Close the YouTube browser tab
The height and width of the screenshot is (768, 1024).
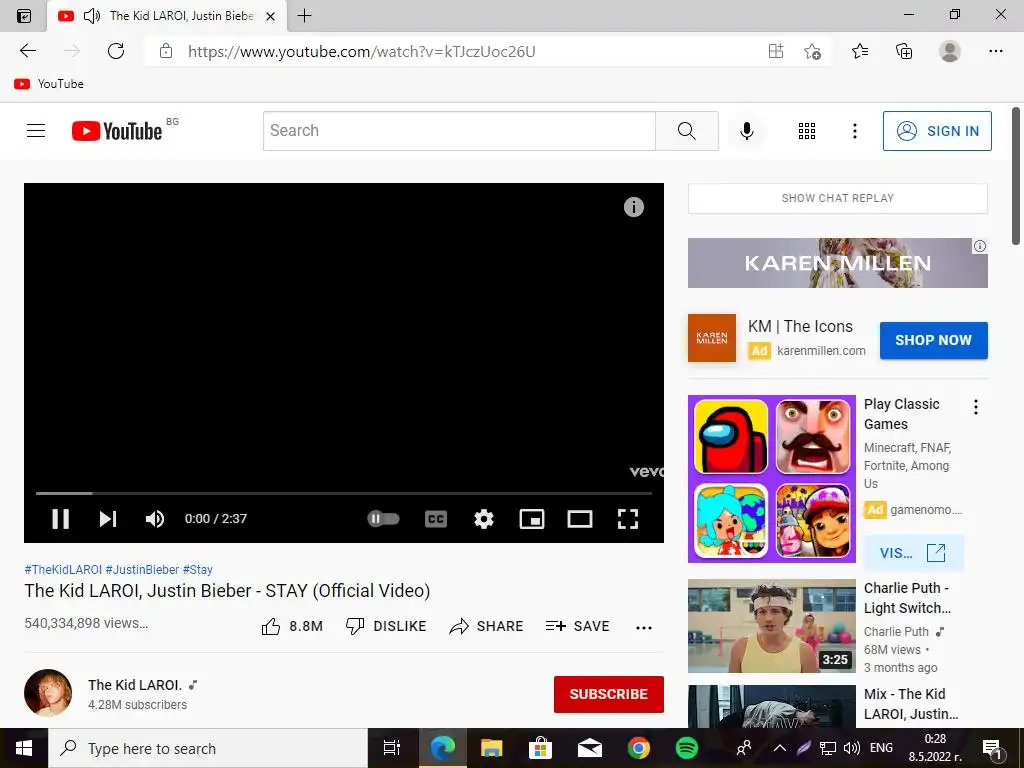pos(270,16)
